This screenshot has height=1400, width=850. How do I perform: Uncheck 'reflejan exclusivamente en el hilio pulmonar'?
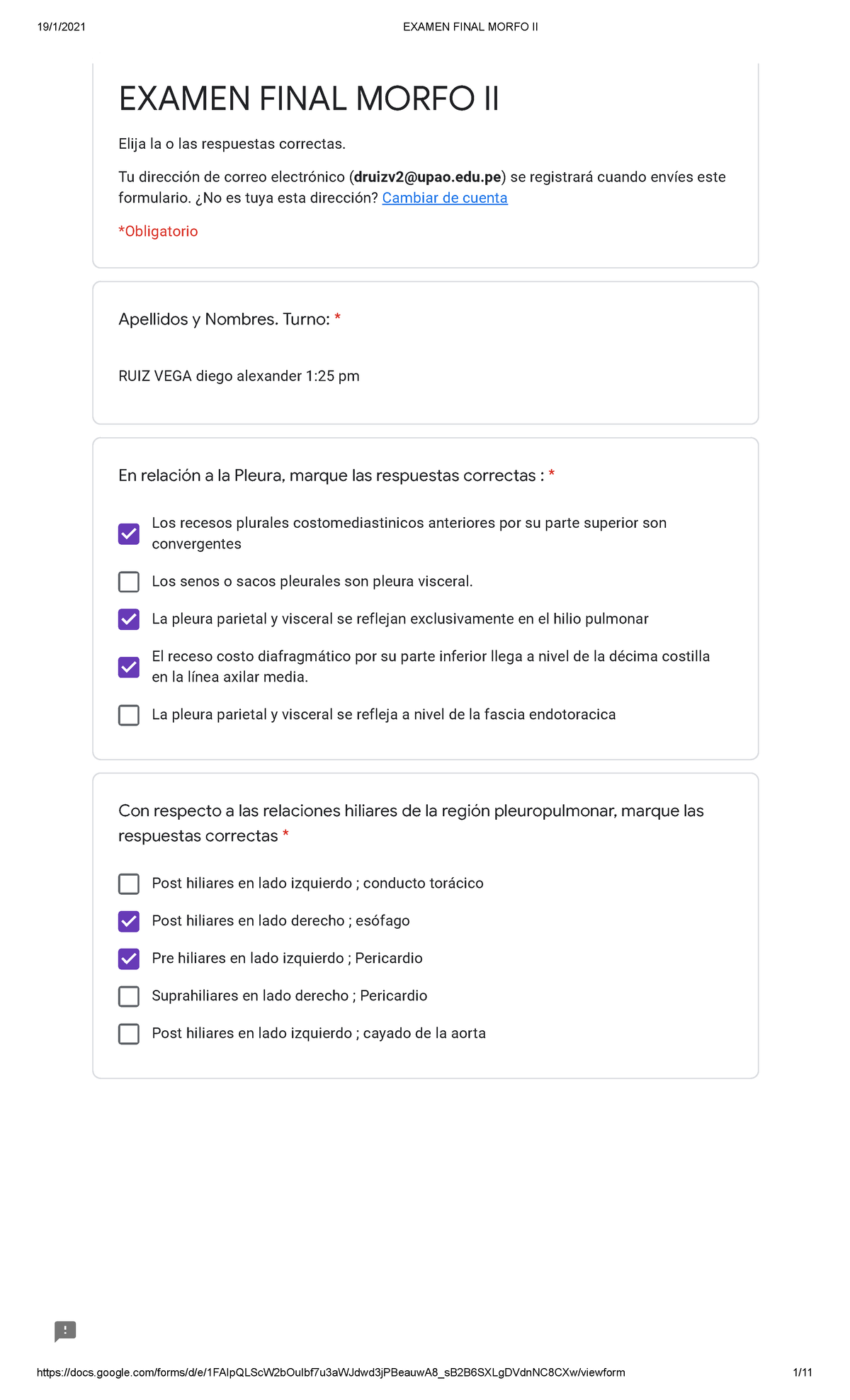point(129,619)
